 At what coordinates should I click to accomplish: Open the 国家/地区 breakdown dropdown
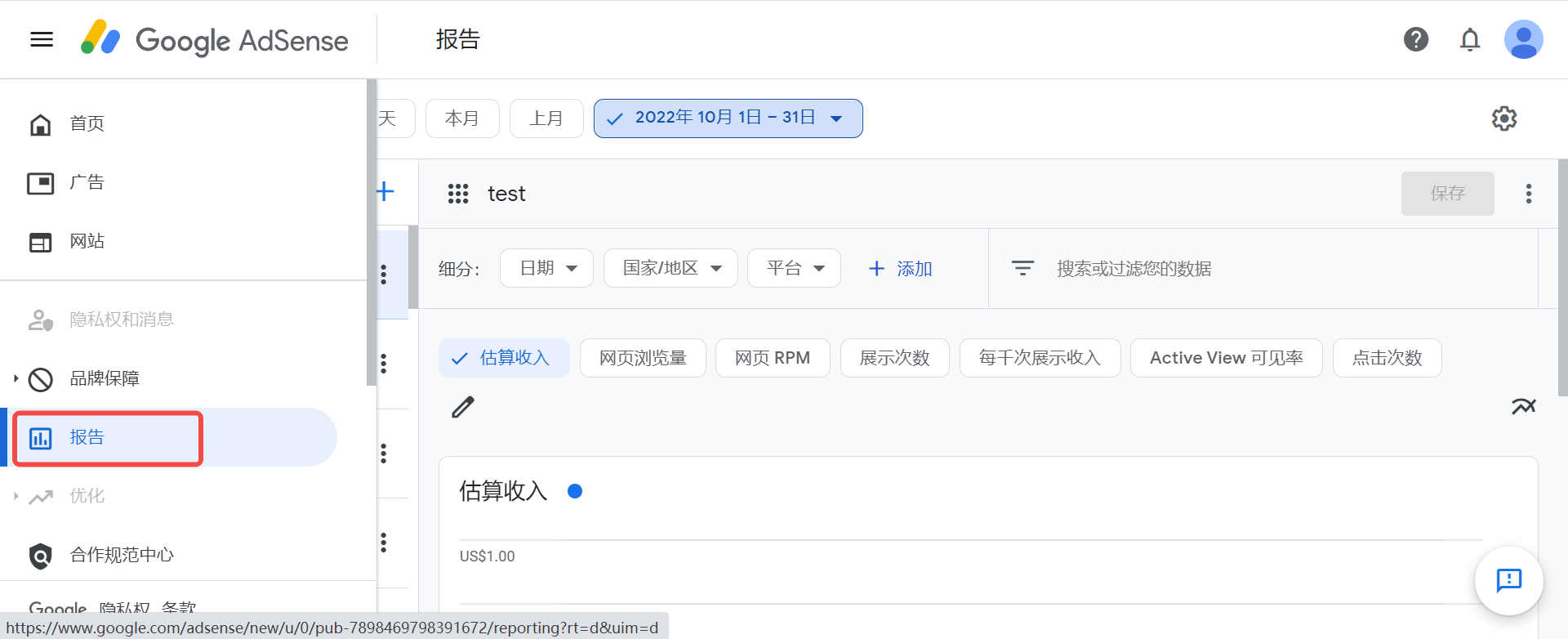tap(670, 268)
